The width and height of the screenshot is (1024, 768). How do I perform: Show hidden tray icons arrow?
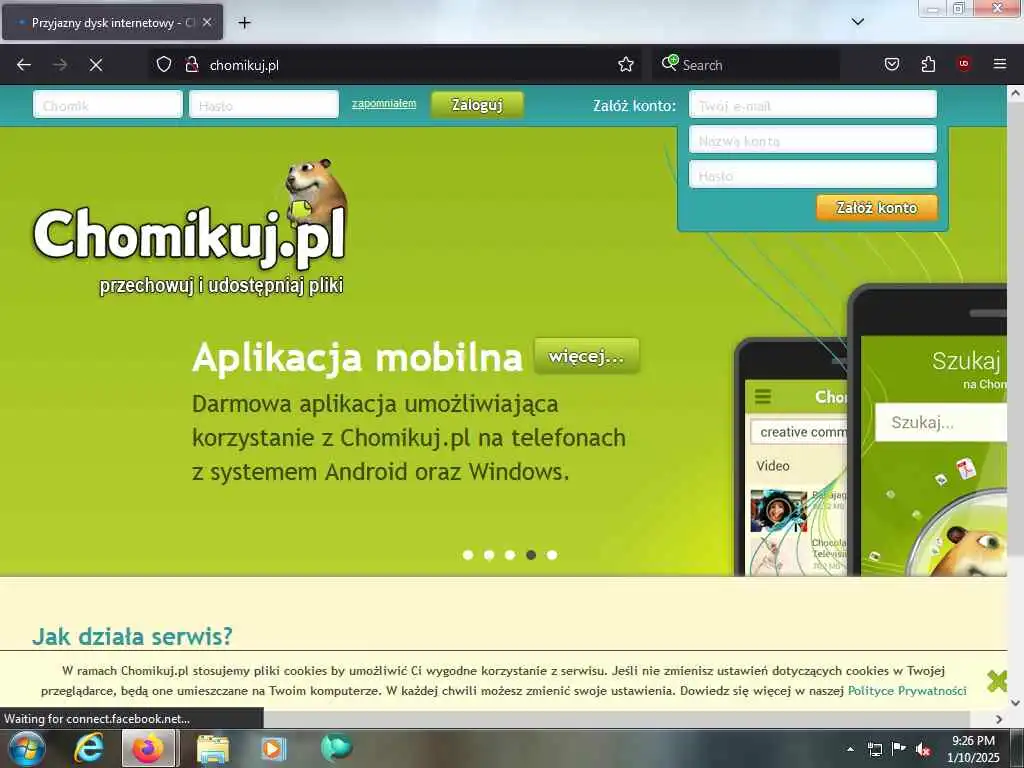click(850, 749)
